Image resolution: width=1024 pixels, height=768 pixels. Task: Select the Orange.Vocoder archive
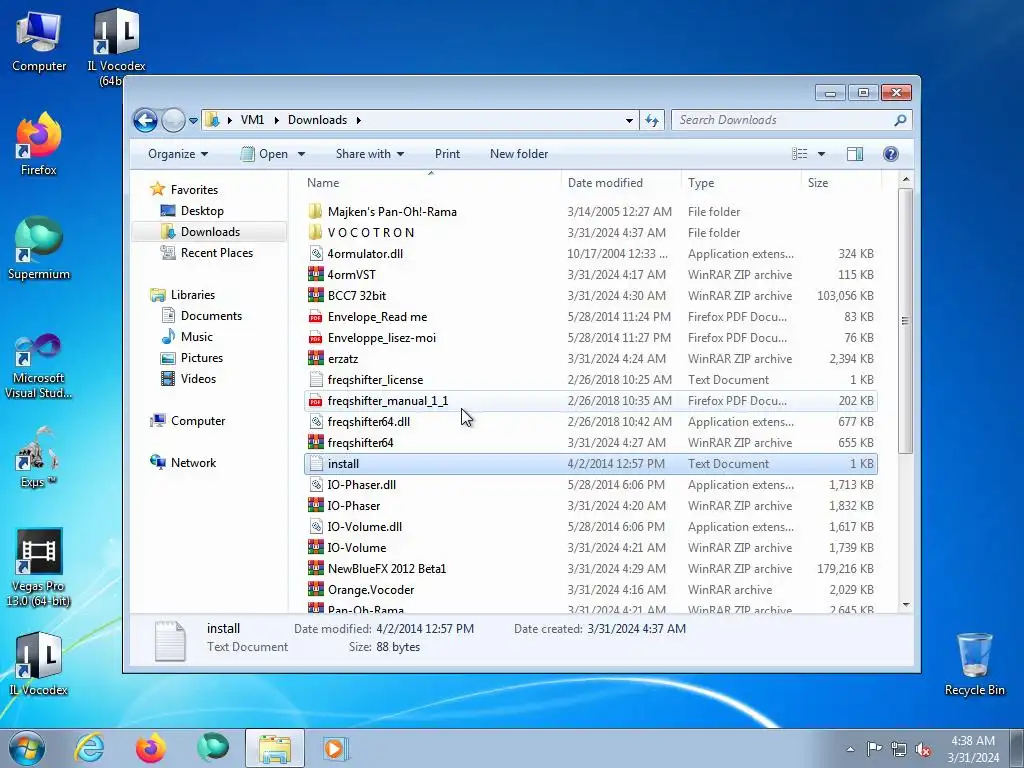(x=590, y=590)
